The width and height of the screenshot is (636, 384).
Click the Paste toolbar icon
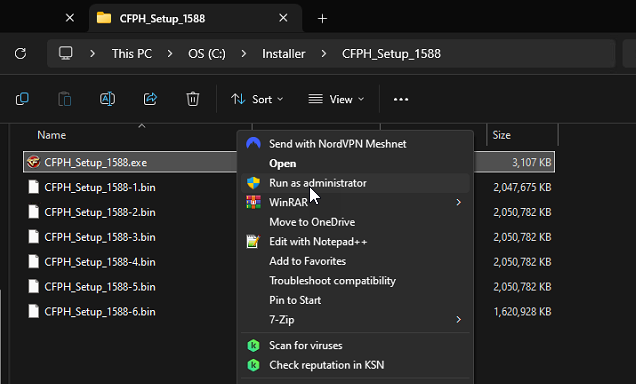pos(64,99)
